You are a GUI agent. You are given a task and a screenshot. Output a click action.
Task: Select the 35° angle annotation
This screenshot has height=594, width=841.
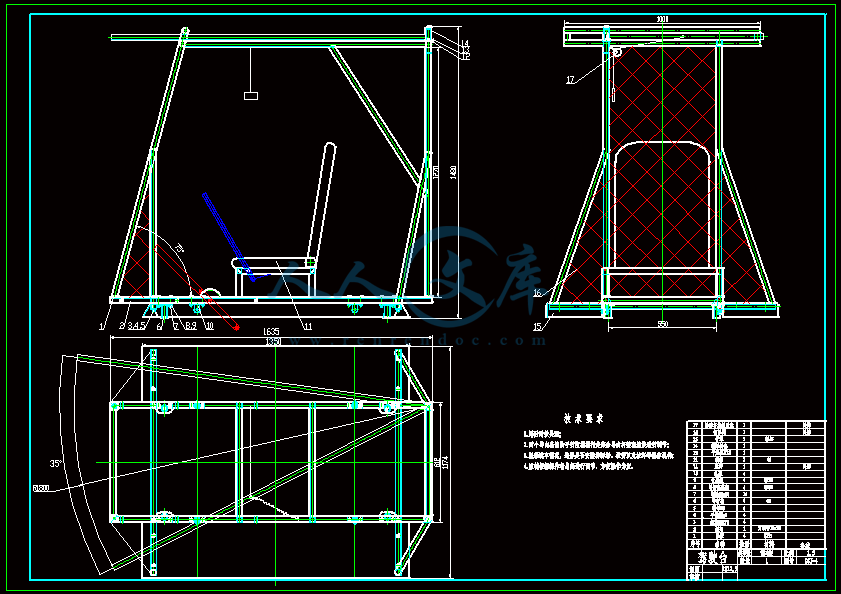pyautogui.click(x=56, y=464)
